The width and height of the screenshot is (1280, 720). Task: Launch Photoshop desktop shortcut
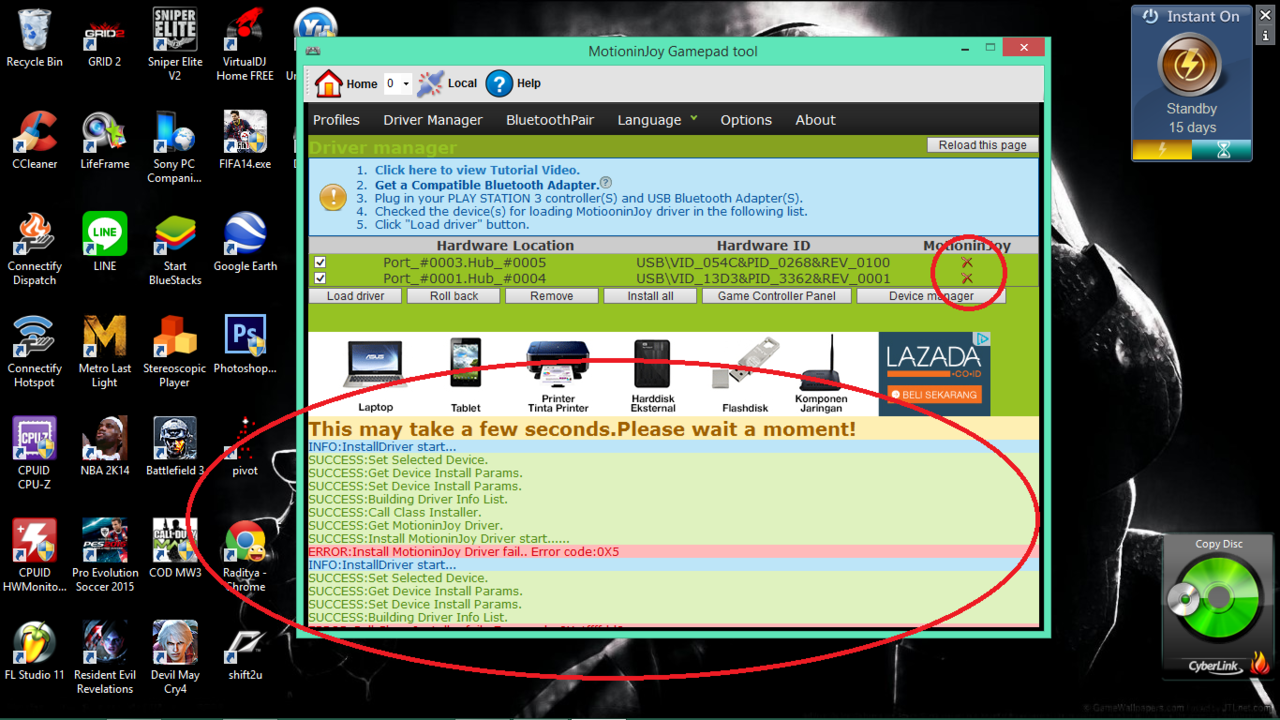[245, 344]
